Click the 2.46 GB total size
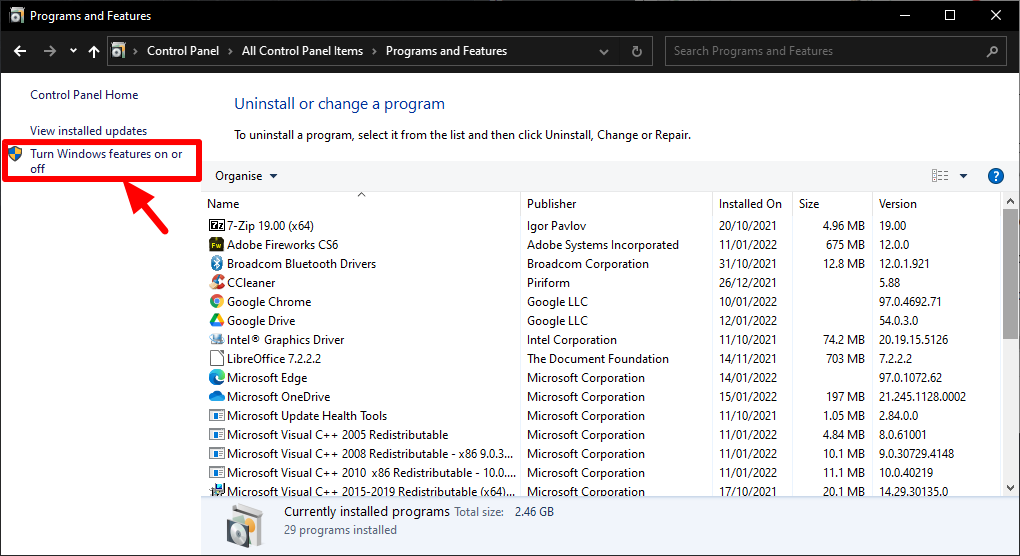Screen dimensions: 1020x556 [x=534, y=512]
